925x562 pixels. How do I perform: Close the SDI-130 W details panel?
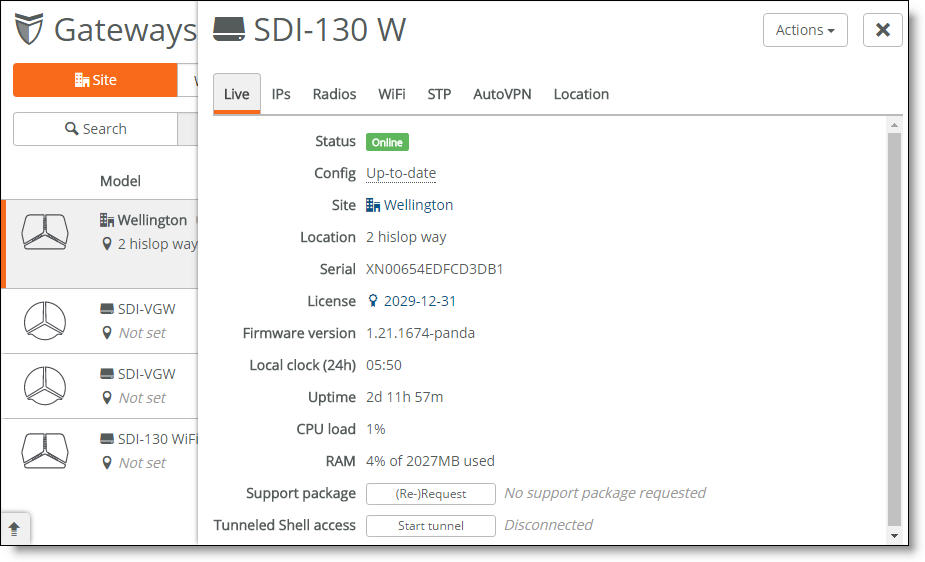883,30
